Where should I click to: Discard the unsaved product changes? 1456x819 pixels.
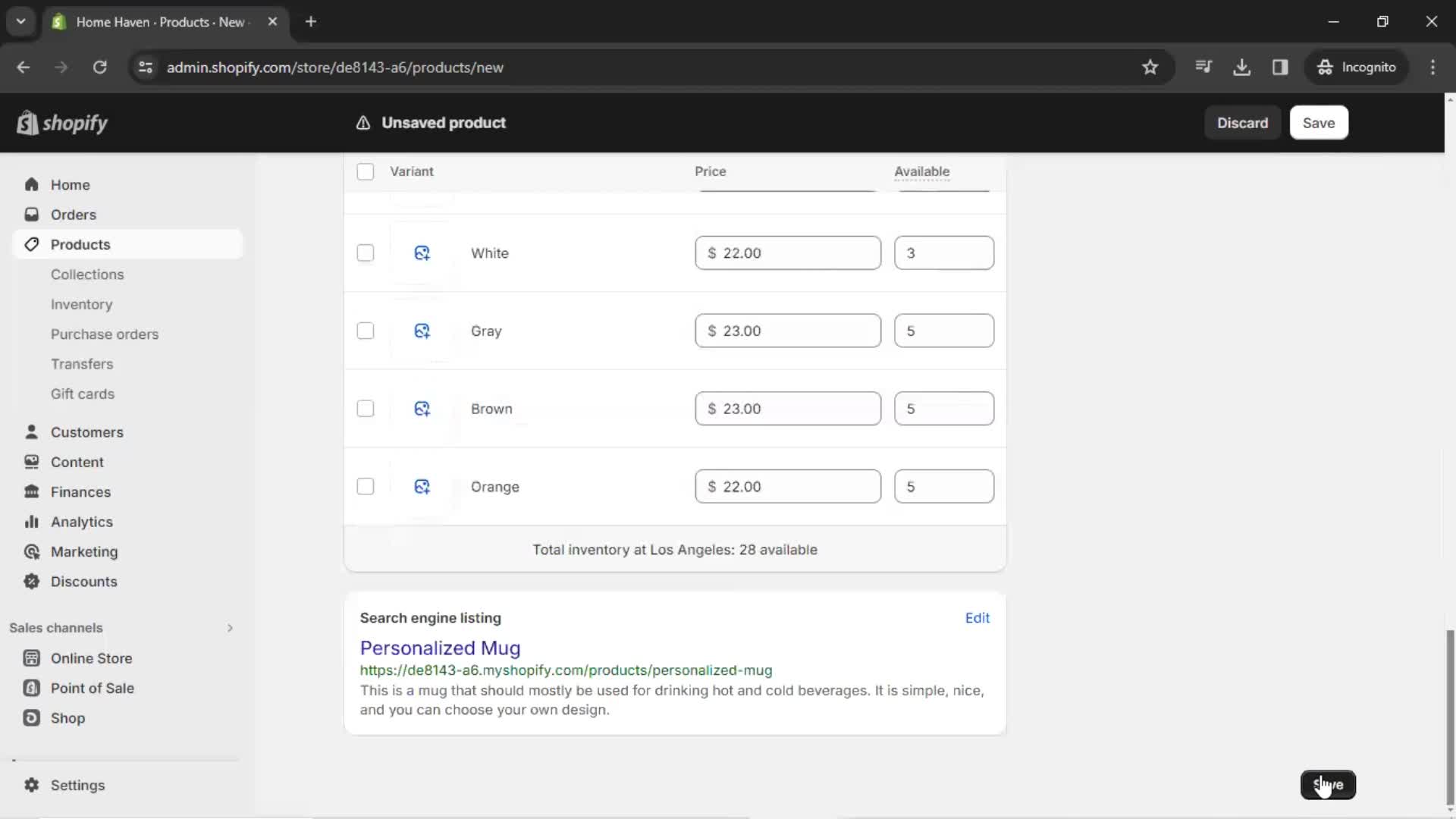click(x=1242, y=122)
